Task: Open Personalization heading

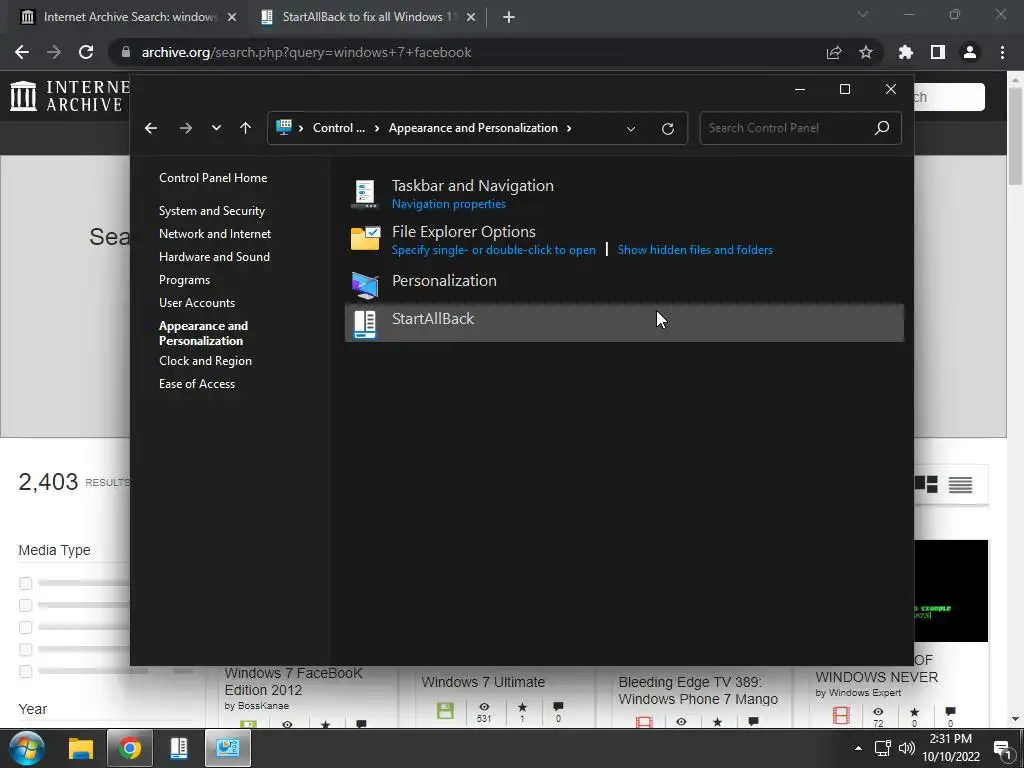Action: (x=444, y=280)
